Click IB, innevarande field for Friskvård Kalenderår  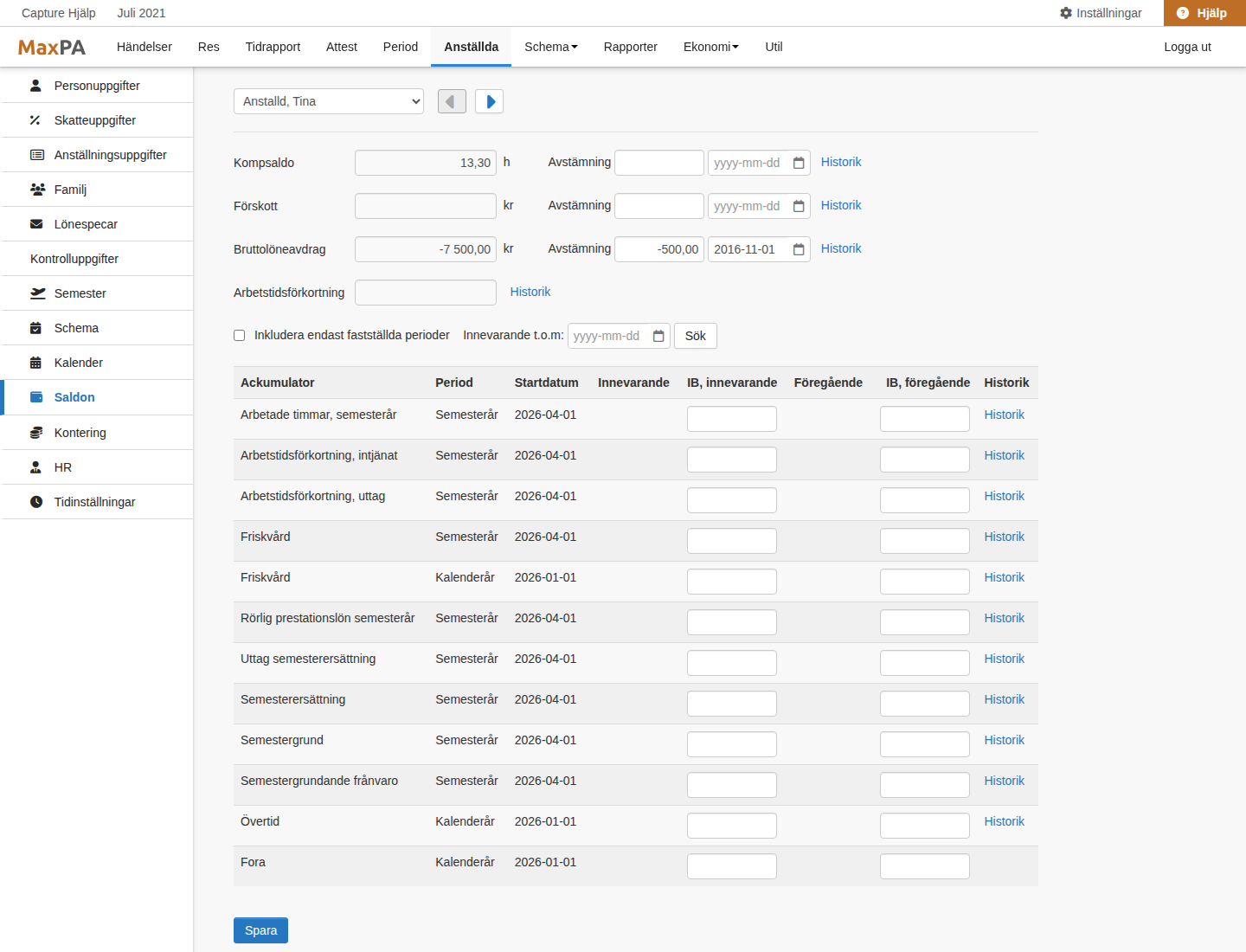[x=732, y=582]
